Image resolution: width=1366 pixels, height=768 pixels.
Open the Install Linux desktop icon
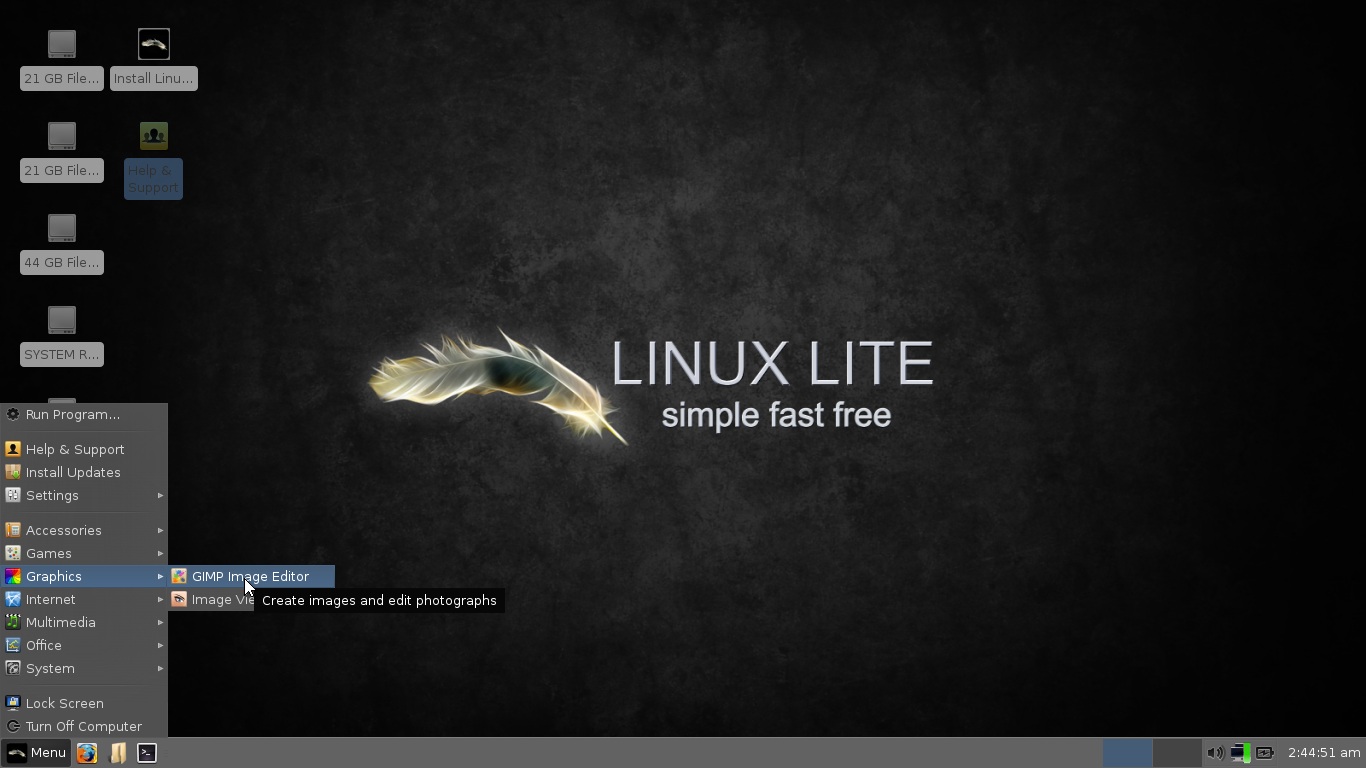coord(154,59)
